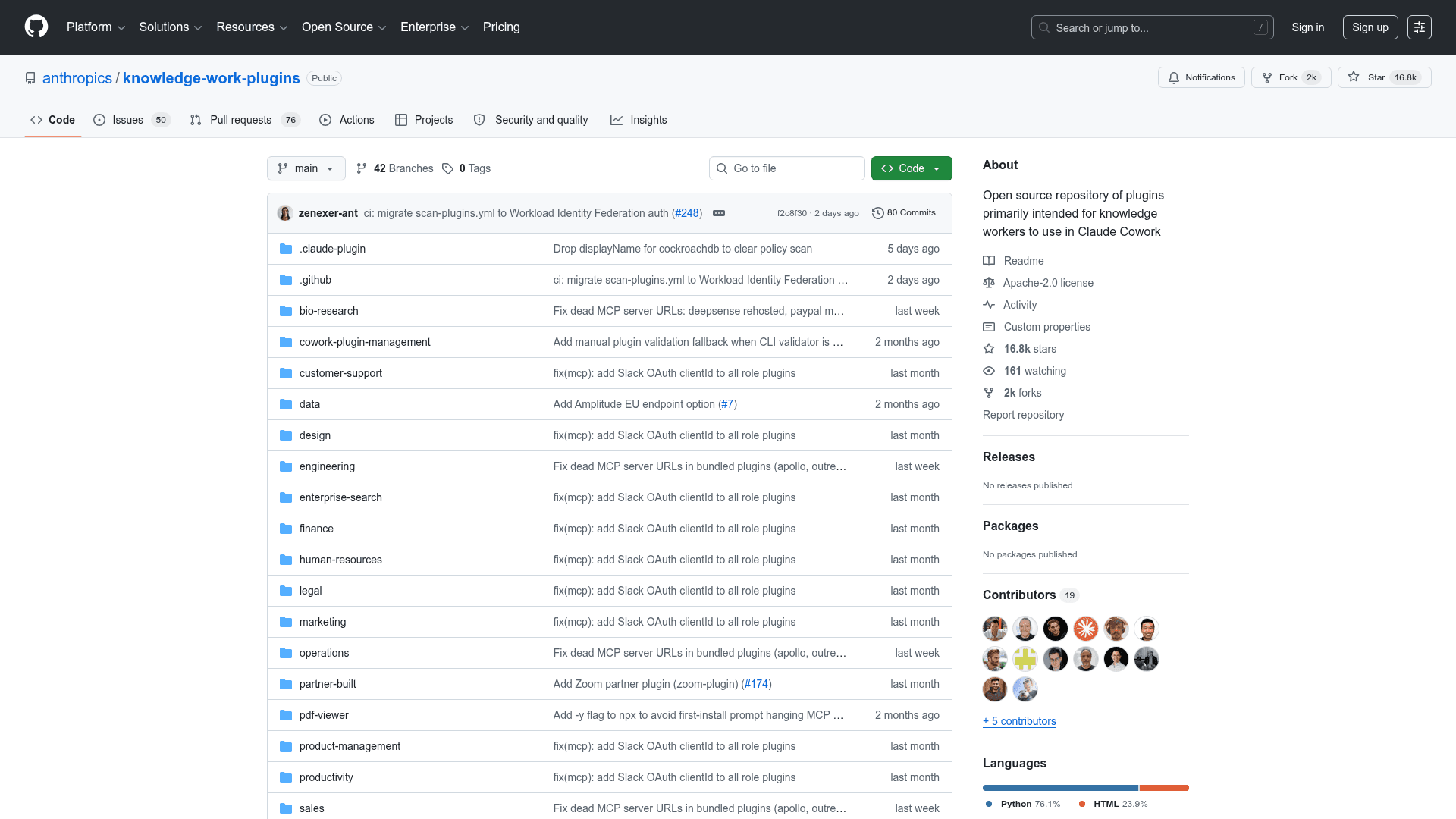Expand the Open Source menu
The width and height of the screenshot is (1456, 819).
(x=344, y=27)
